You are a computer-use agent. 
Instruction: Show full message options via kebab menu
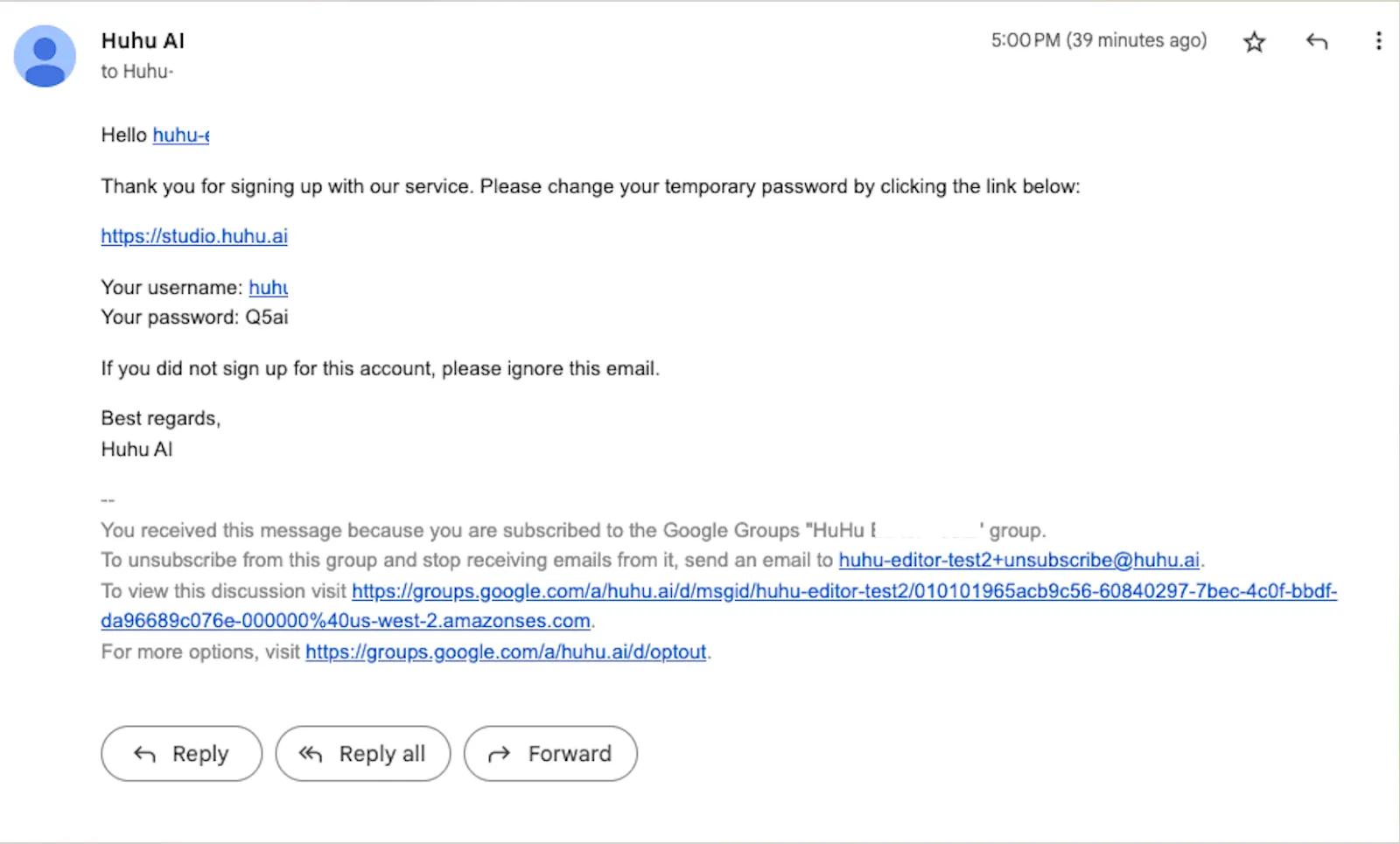[1380, 41]
